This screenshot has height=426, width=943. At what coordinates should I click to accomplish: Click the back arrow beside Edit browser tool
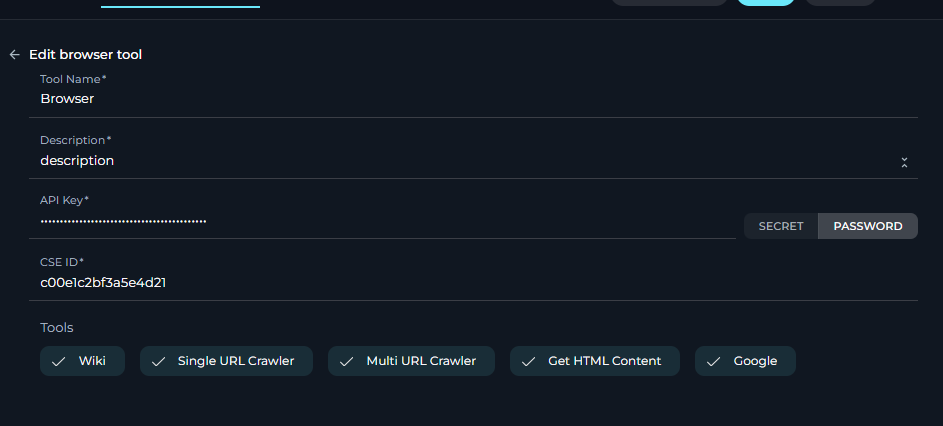point(14,55)
